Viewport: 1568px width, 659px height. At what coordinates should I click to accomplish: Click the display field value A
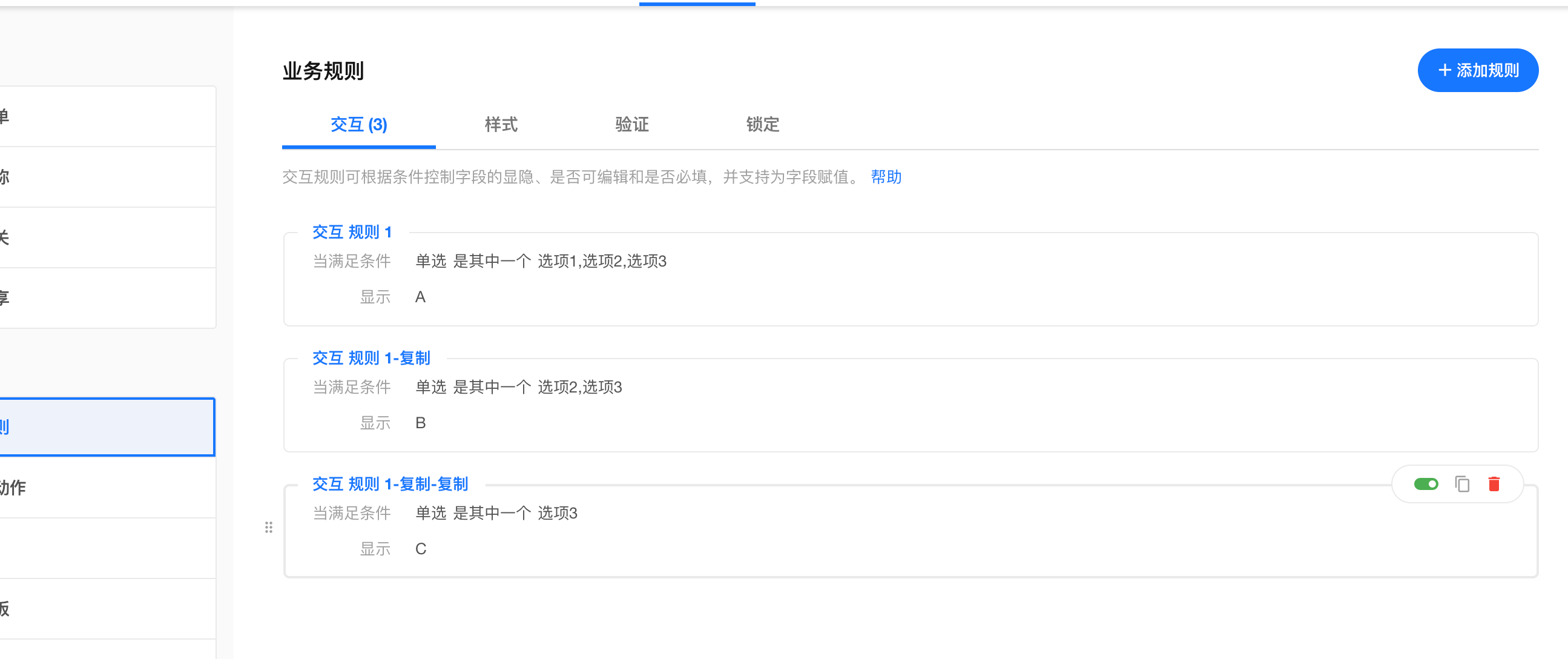[420, 297]
